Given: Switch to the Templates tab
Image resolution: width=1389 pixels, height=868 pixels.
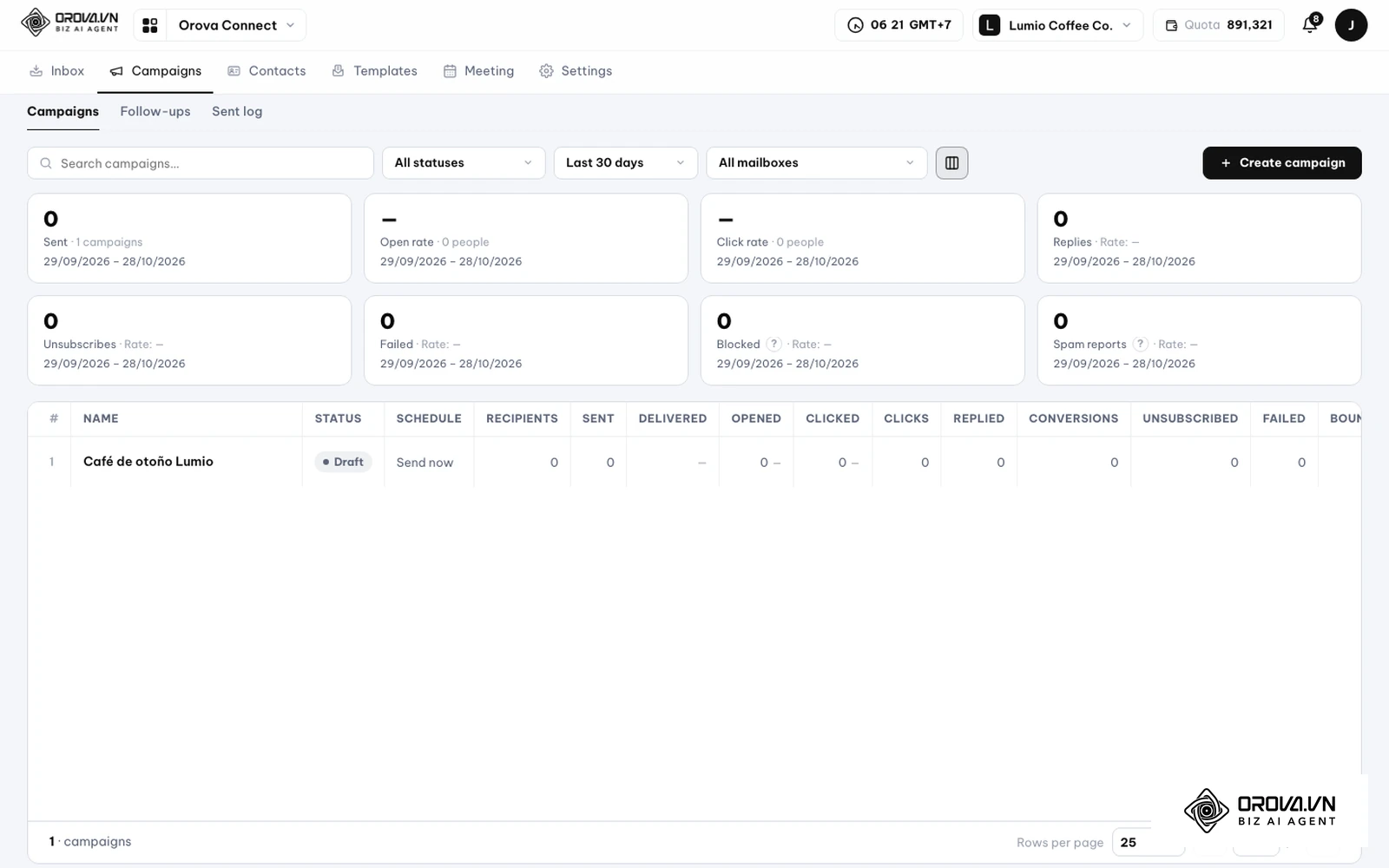Looking at the screenshot, I should 374,71.
